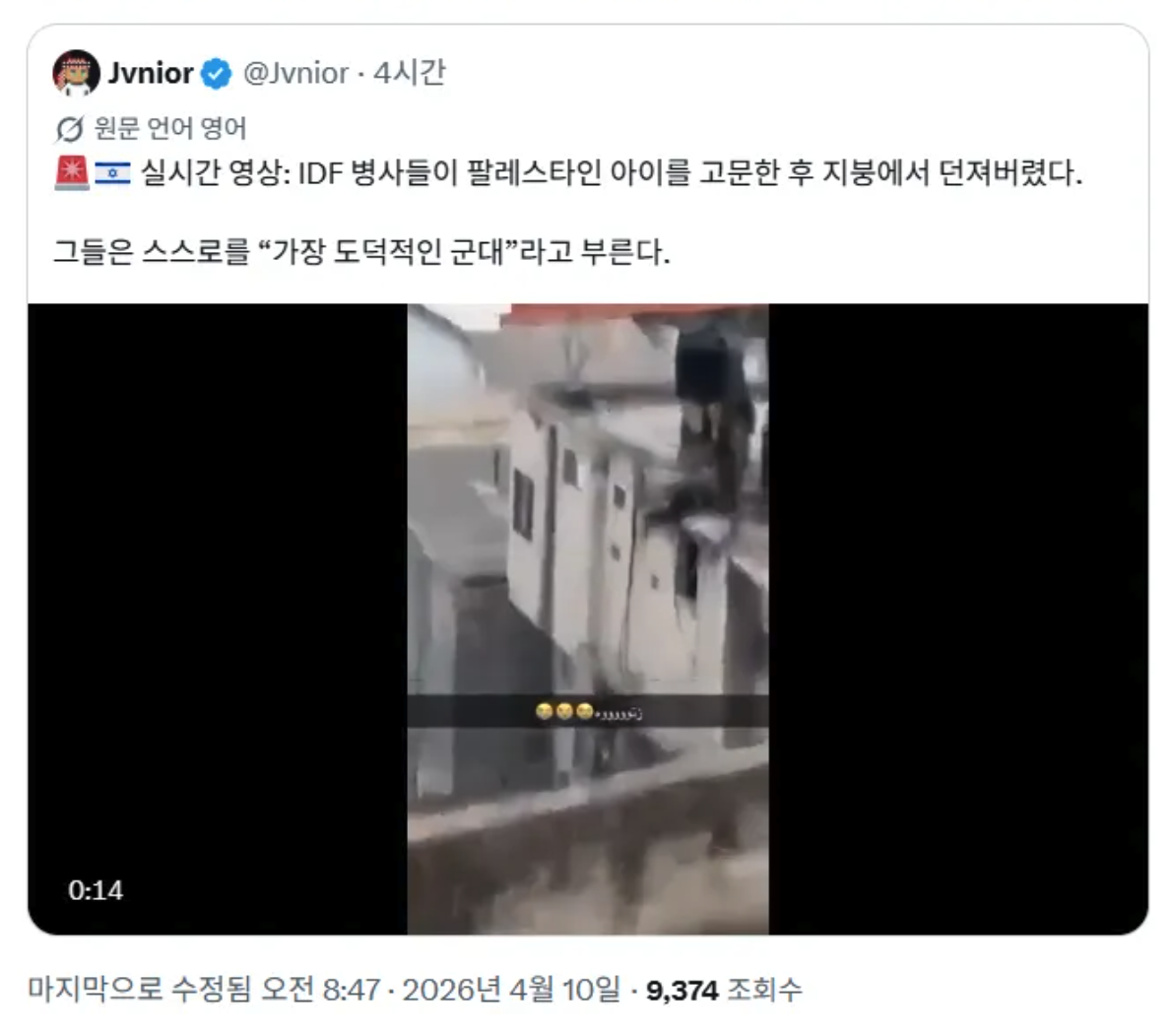This screenshot has height=1036, width=1174.
Task: Open edit history via 마지막으로 수정됨
Action: (141, 990)
